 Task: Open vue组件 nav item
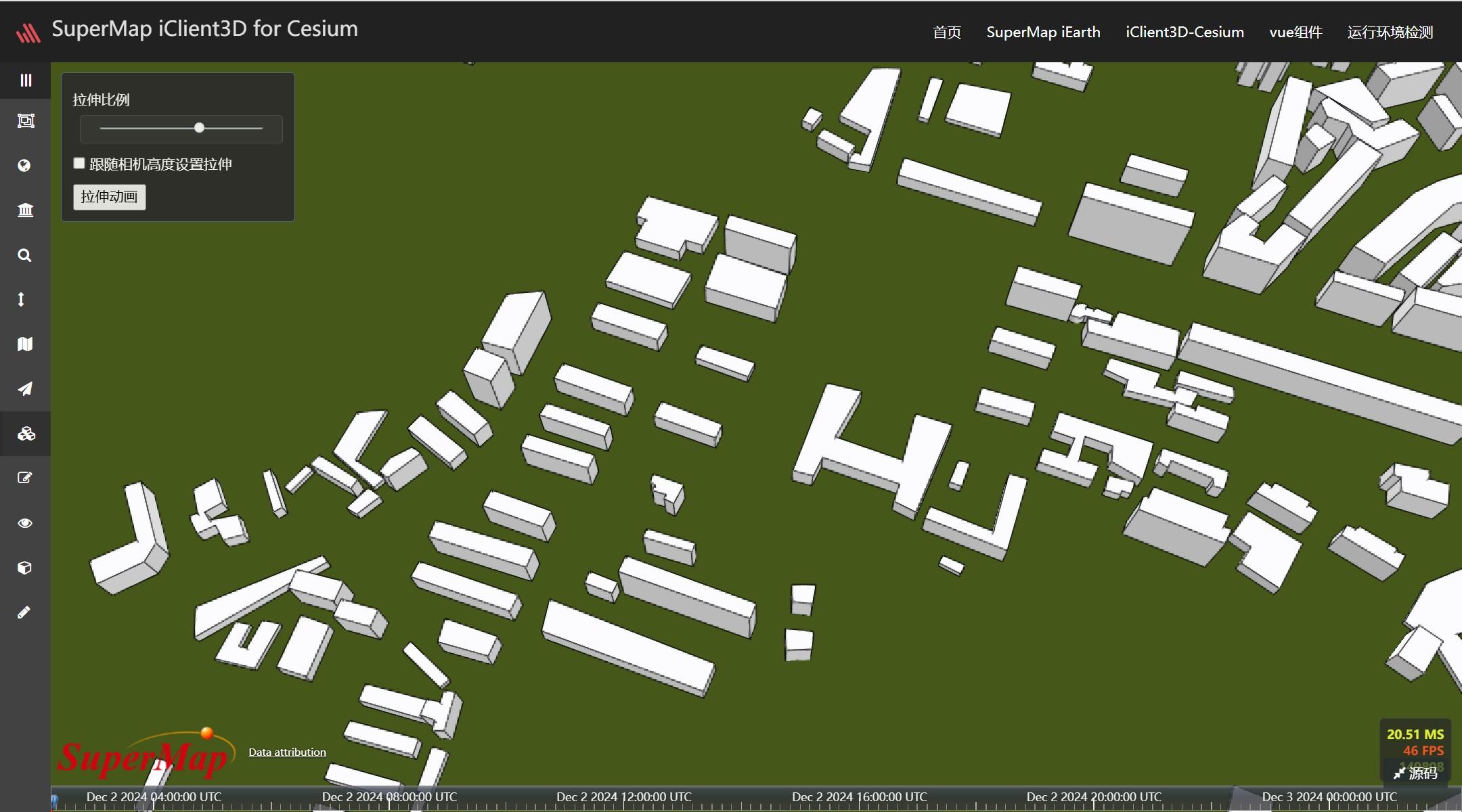click(1295, 32)
